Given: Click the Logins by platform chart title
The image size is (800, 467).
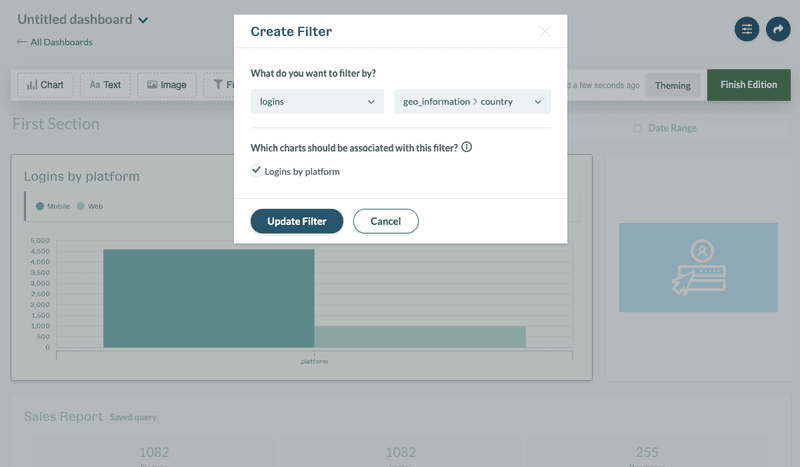Looking at the screenshot, I should (82, 177).
